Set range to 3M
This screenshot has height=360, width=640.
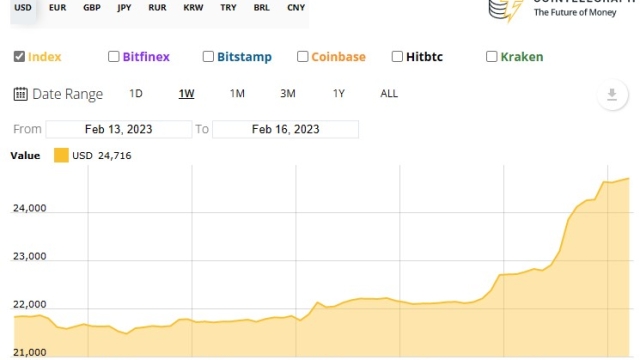[288, 93]
